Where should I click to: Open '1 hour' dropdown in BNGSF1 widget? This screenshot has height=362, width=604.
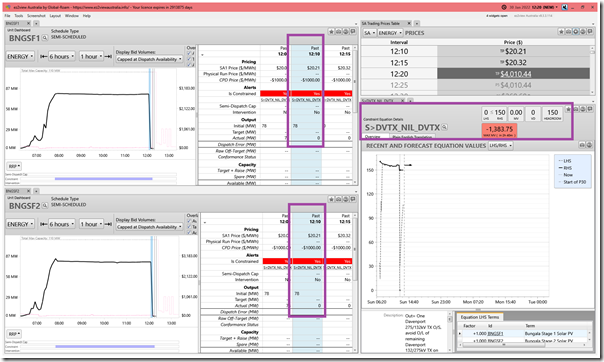click(91, 56)
